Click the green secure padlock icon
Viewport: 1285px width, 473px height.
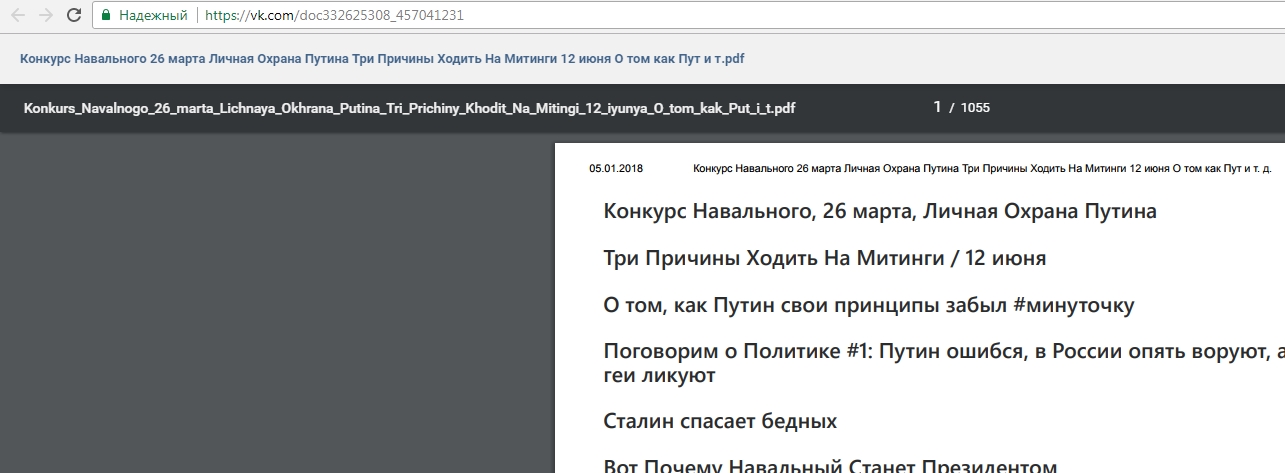[x=106, y=15]
